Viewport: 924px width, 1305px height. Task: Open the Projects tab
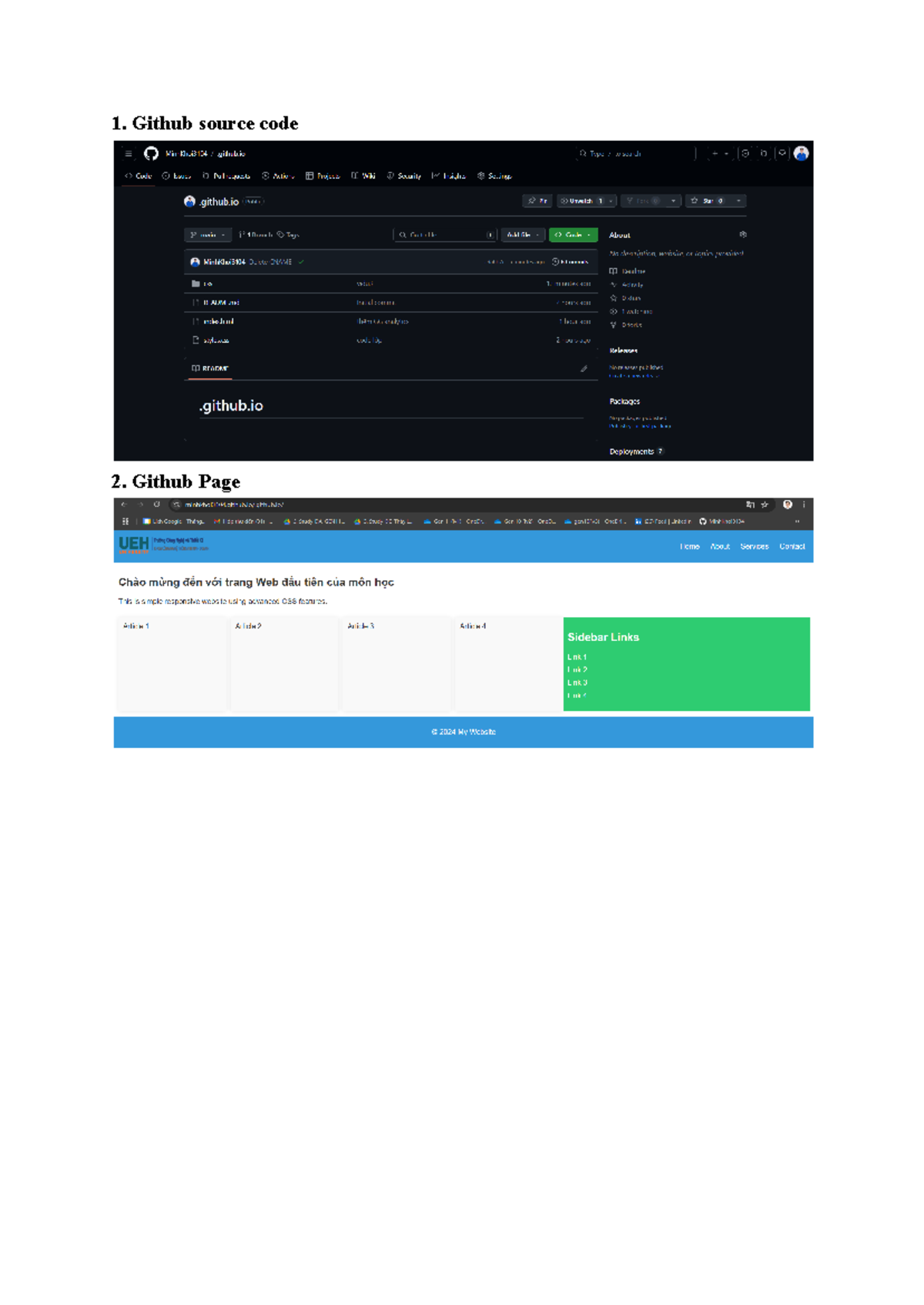click(x=323, y=176)
